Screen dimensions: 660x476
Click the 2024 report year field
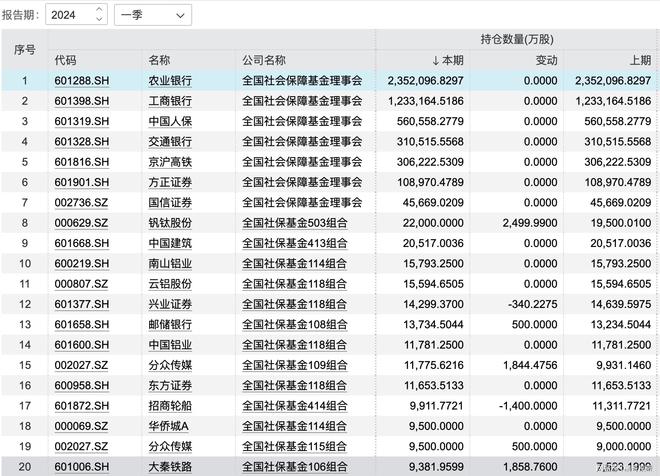(76, 15)
